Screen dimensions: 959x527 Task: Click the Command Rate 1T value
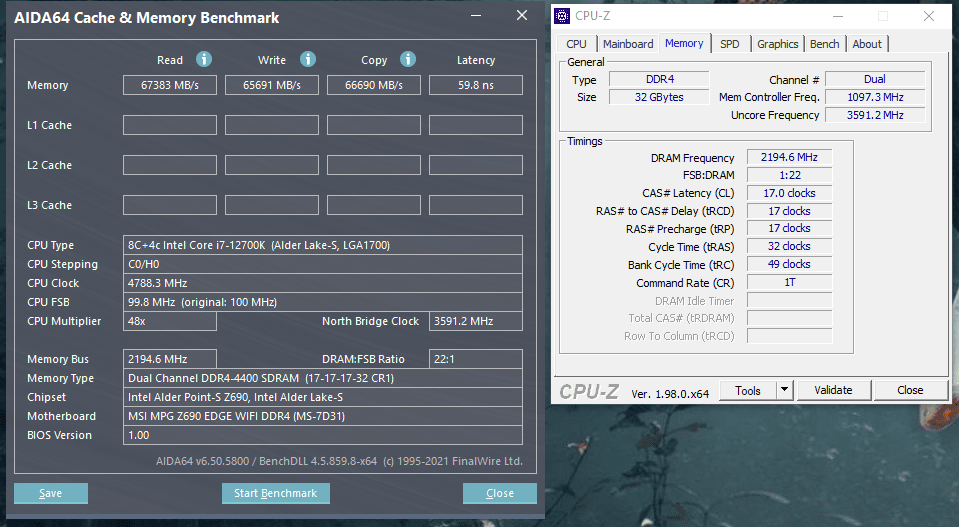(790, 282)
